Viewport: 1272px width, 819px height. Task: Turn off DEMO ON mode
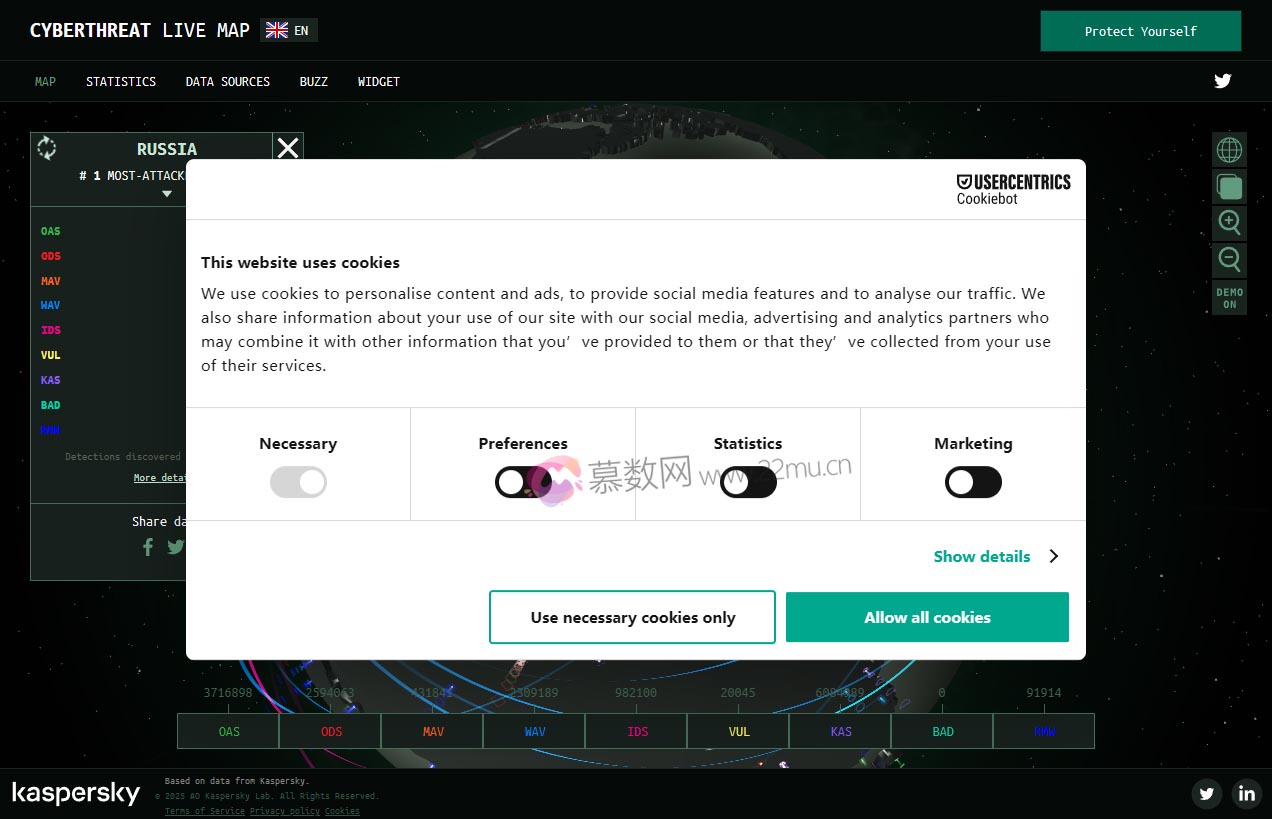click(1229, 297)
